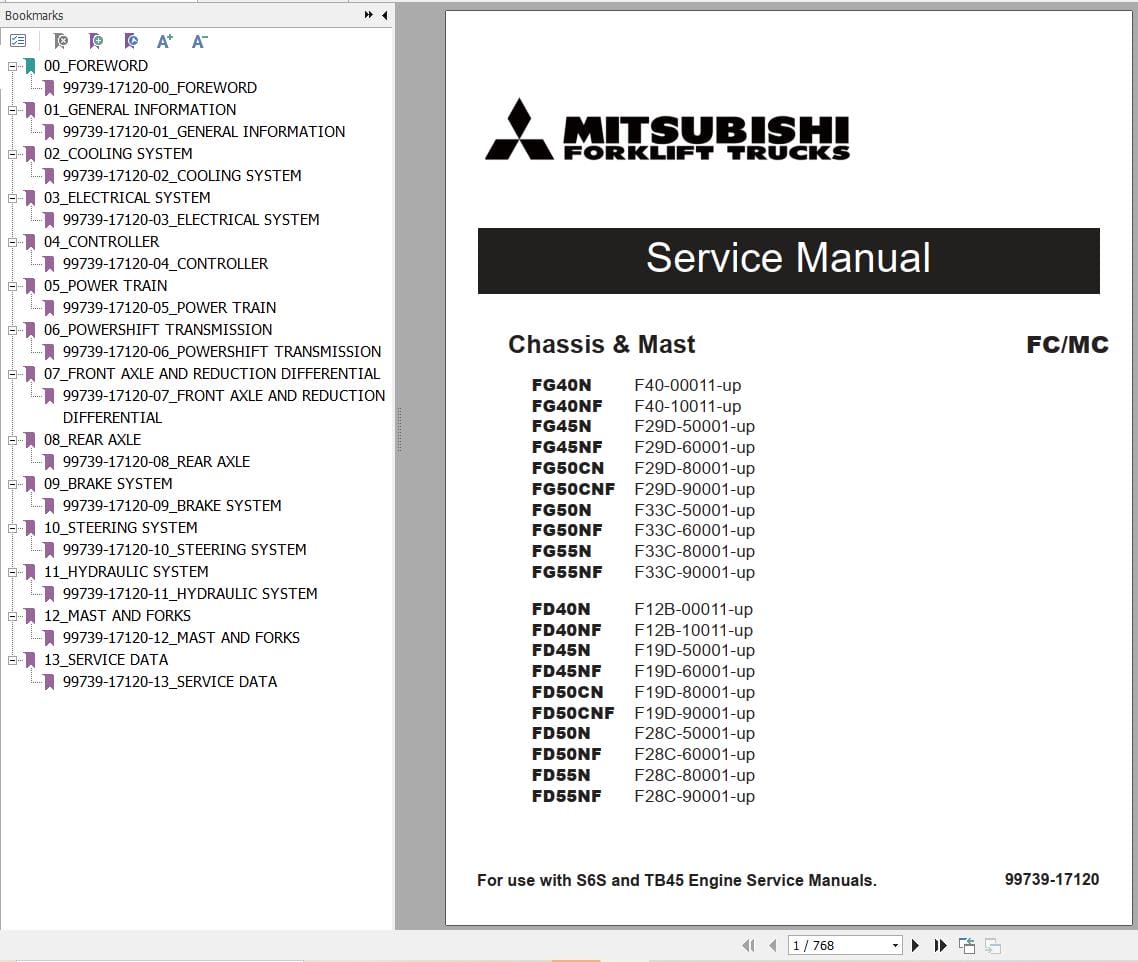The height and width of the screenshot is (962, 1138).
Task: Collapse the 03_ELECTRICAL SYSTEM node
Action: 12,198
